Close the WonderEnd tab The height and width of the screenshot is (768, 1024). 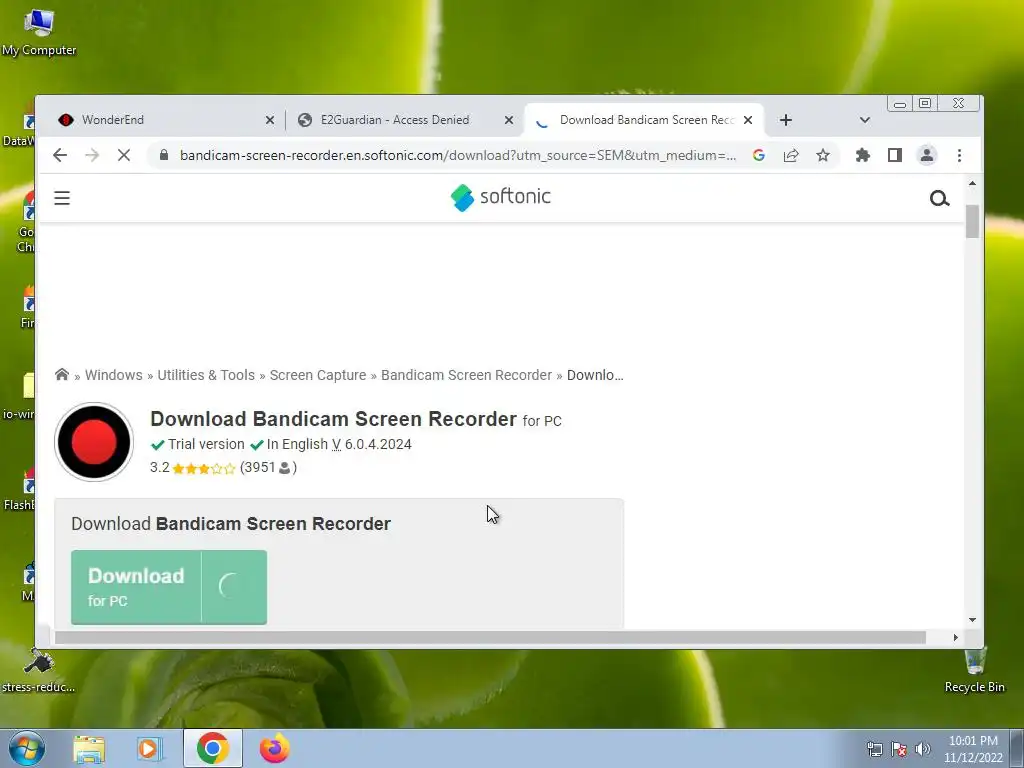(x=270, y=120)
